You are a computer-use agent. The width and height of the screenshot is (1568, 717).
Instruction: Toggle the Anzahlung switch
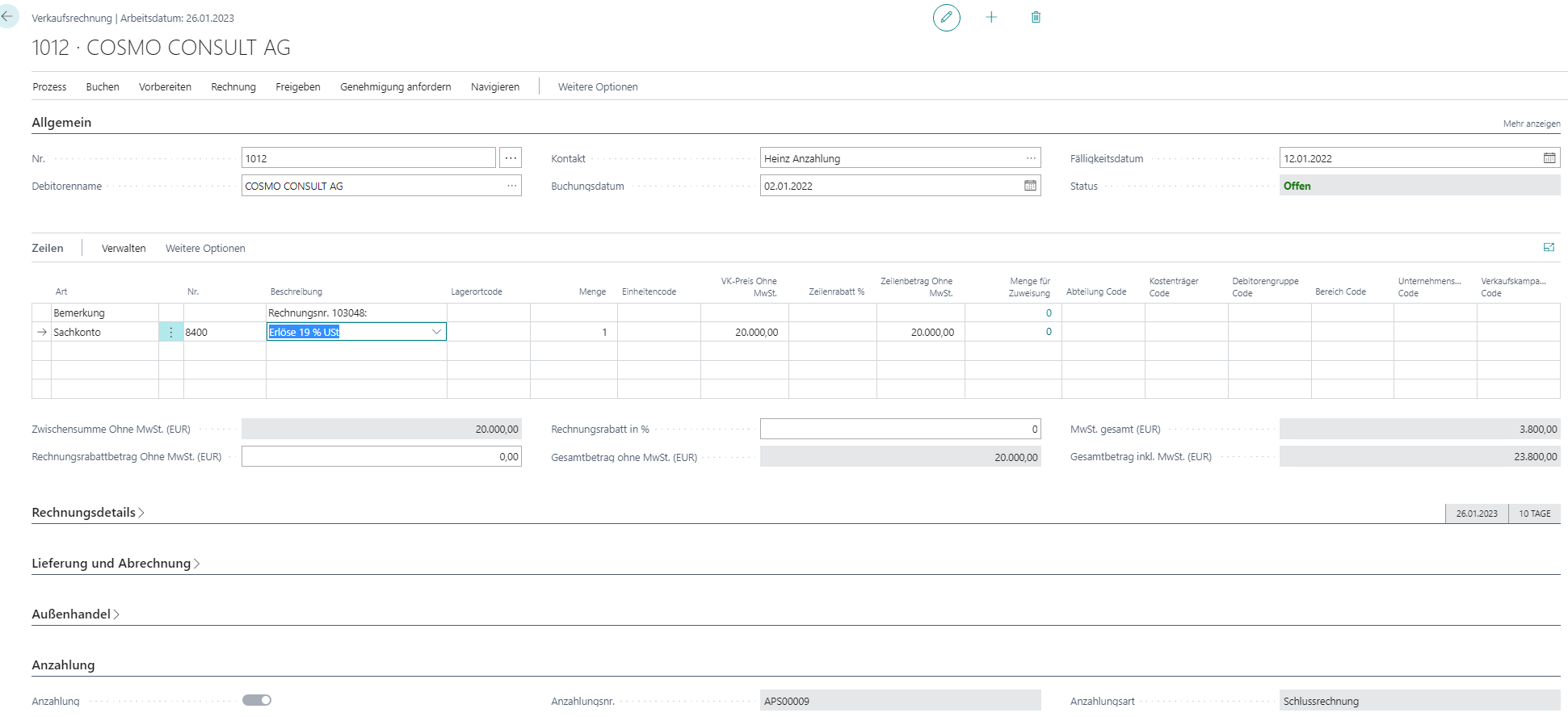(257, 700)
